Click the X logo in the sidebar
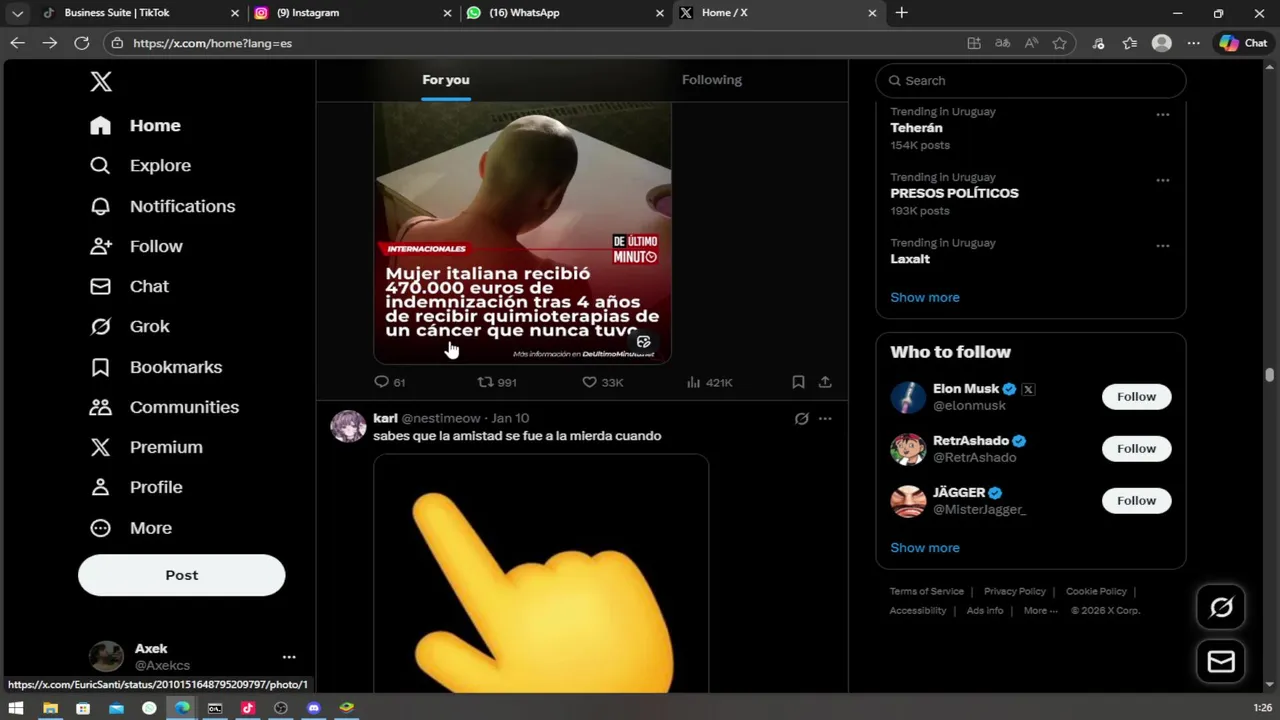This screenshot has height=720, width=1280. [101, 82]
